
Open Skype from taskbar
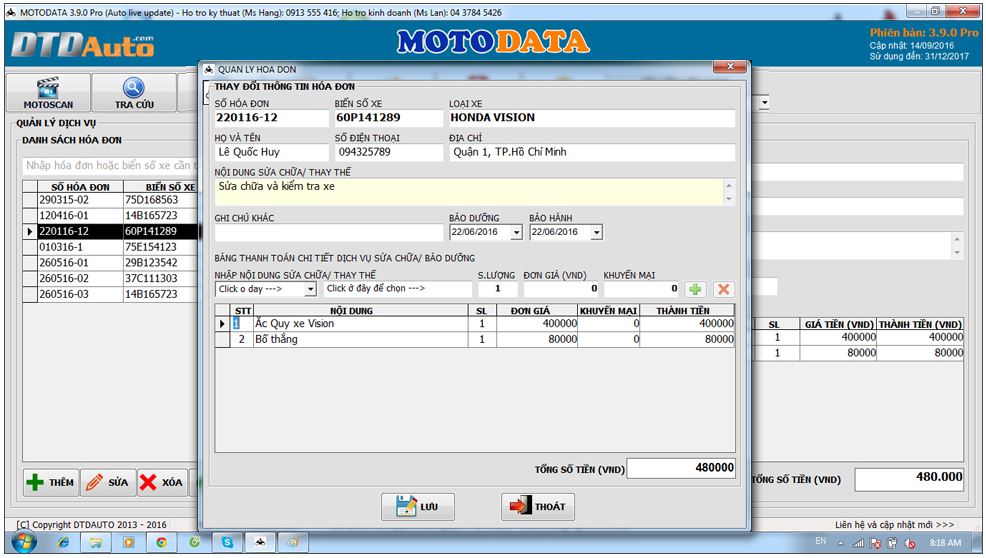[227, 542]
